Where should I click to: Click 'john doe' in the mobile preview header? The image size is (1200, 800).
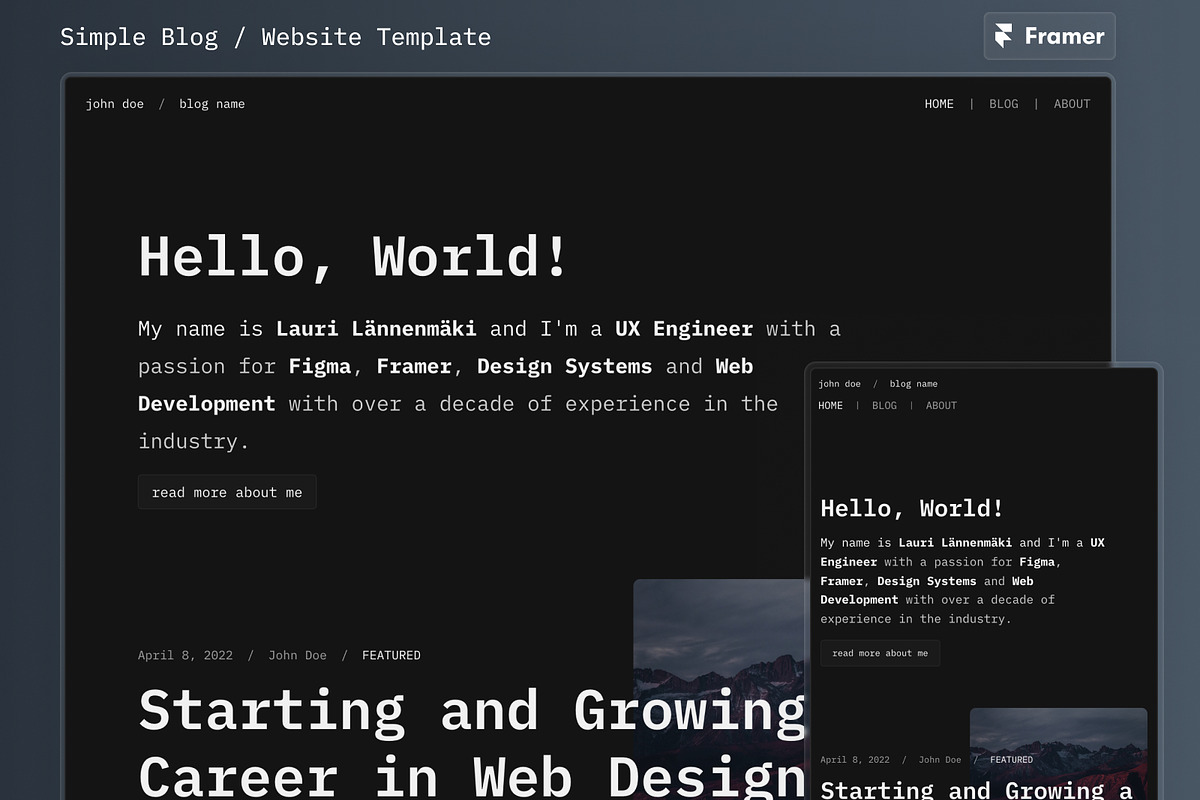(x=839, y=384)
